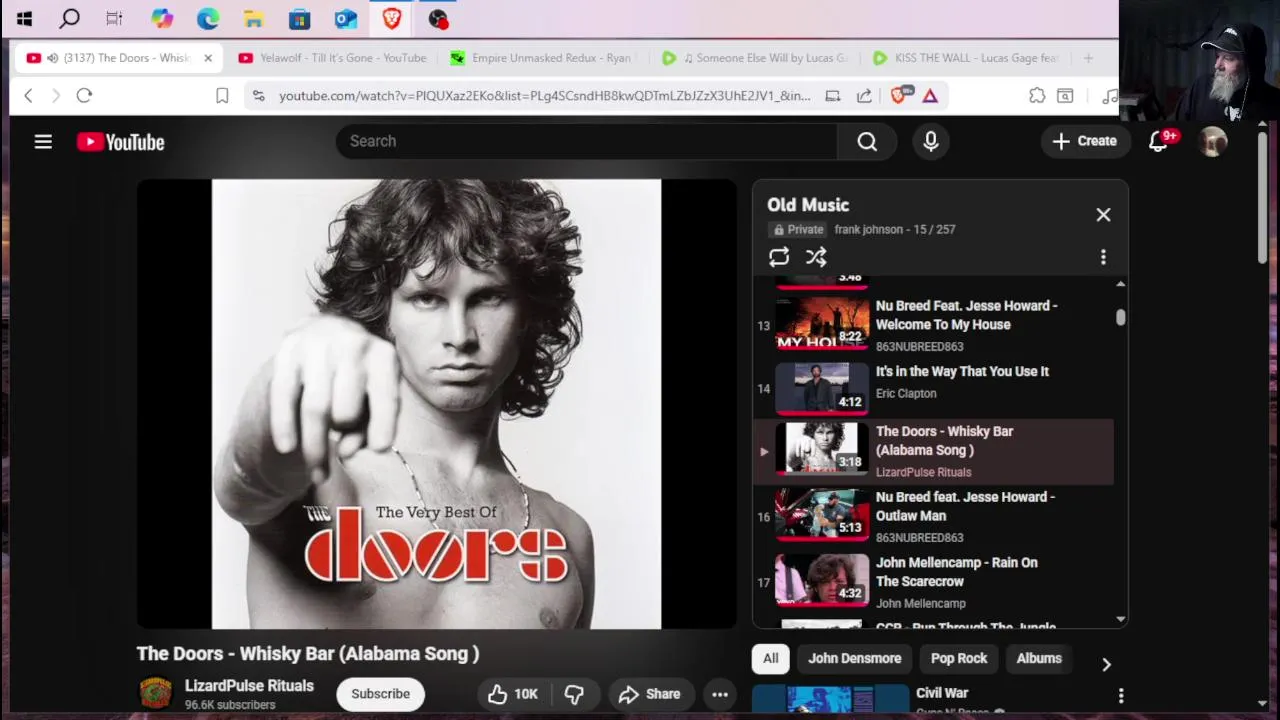
Task: Switch to Yelawolf Till It's Gone tab
Action: tap(333, 58)
